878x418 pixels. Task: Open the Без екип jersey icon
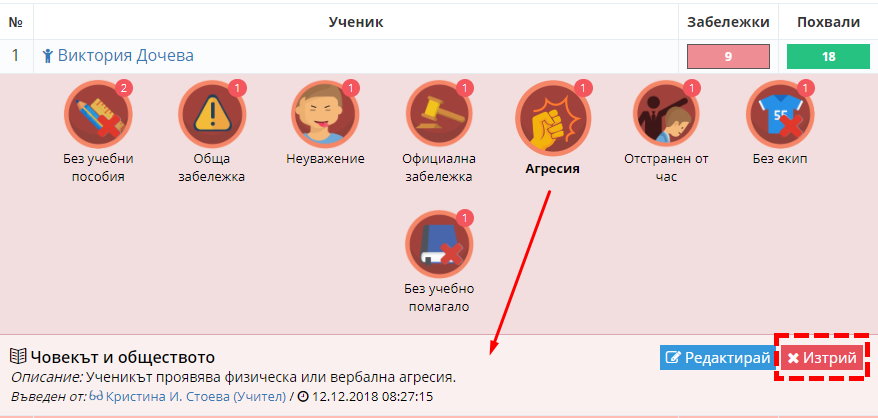pyautogui.click(x=780, y=114)
